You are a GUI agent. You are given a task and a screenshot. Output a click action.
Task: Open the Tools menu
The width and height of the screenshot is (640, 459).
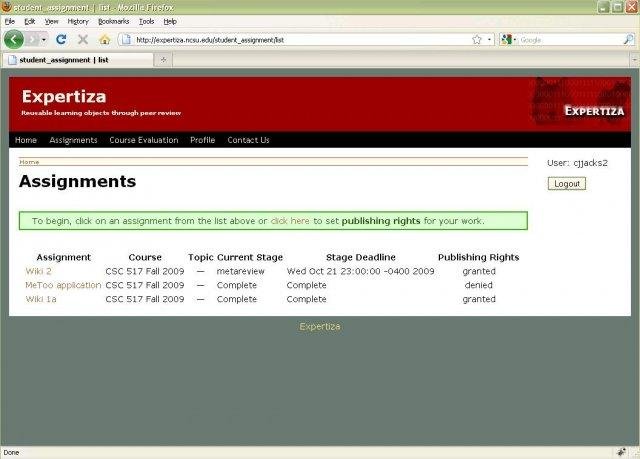pos(147,22)
